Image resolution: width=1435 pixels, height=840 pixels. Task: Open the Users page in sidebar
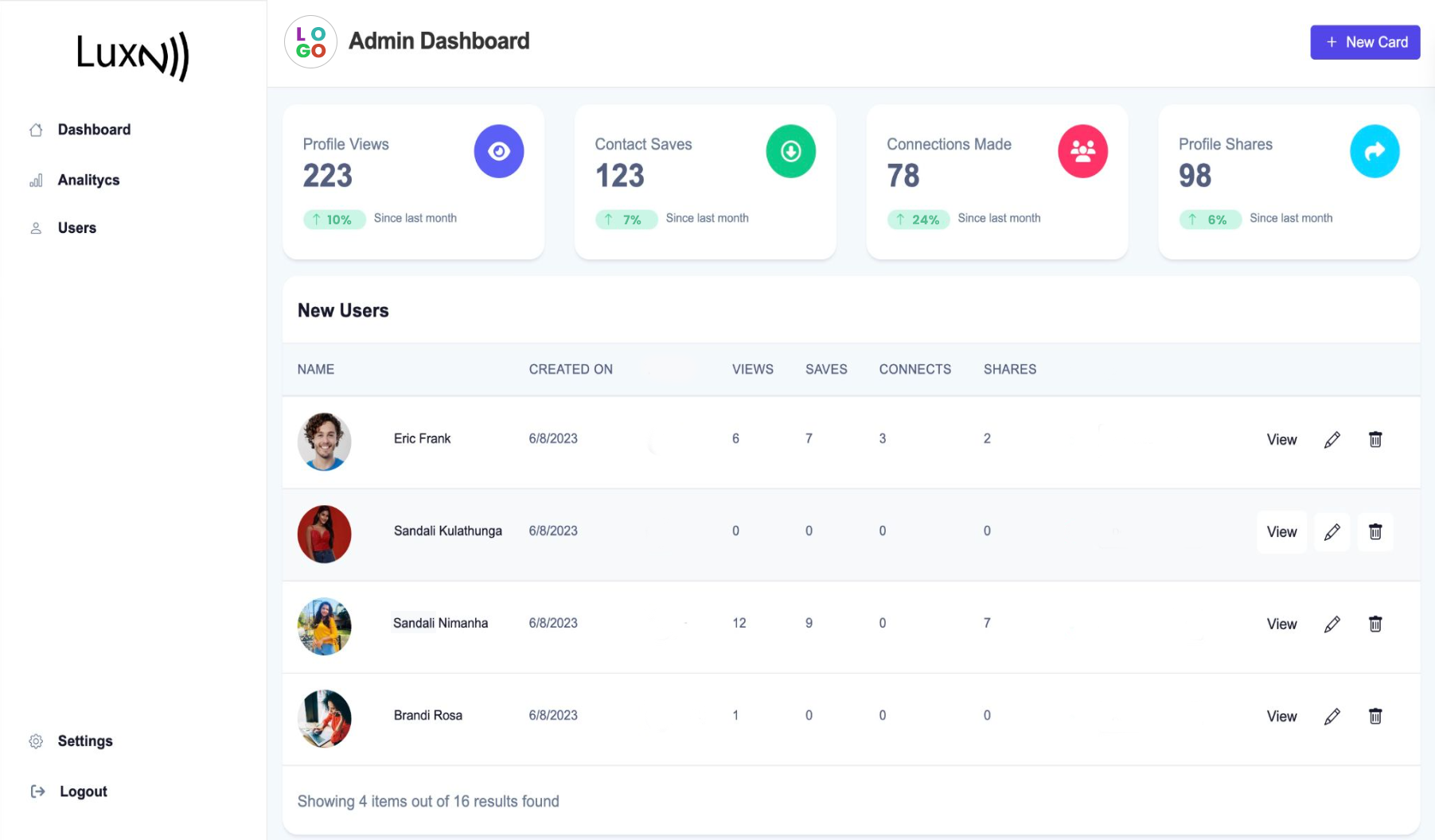tap(76, 228)
